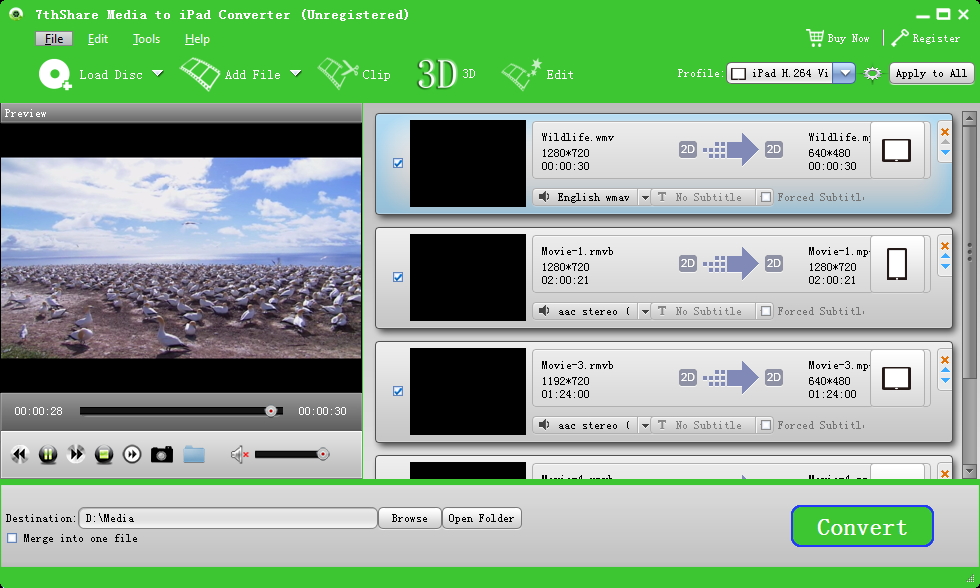980x588 pixels.
Task: Fast forward the preview video
Action: [x=76, y=454]
